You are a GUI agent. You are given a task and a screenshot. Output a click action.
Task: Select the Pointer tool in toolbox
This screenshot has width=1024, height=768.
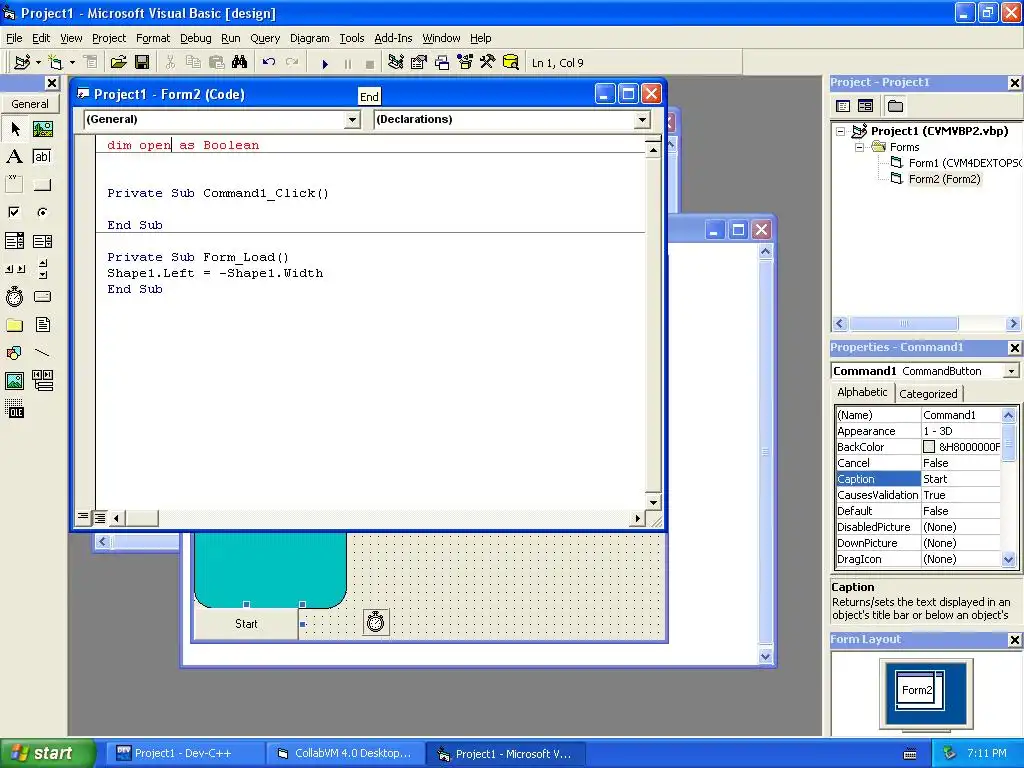(x=14, y=129)
